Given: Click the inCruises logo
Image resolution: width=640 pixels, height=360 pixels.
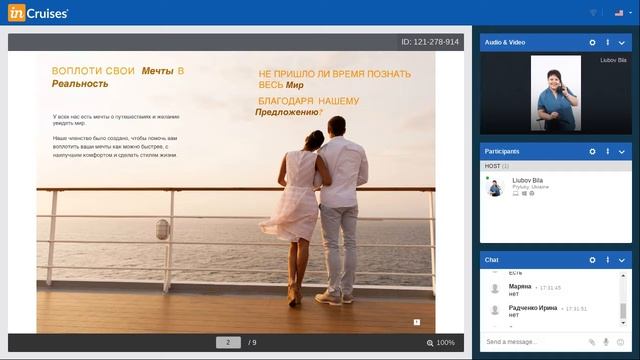Looking at the screenshot, I should tap(38, 13).
